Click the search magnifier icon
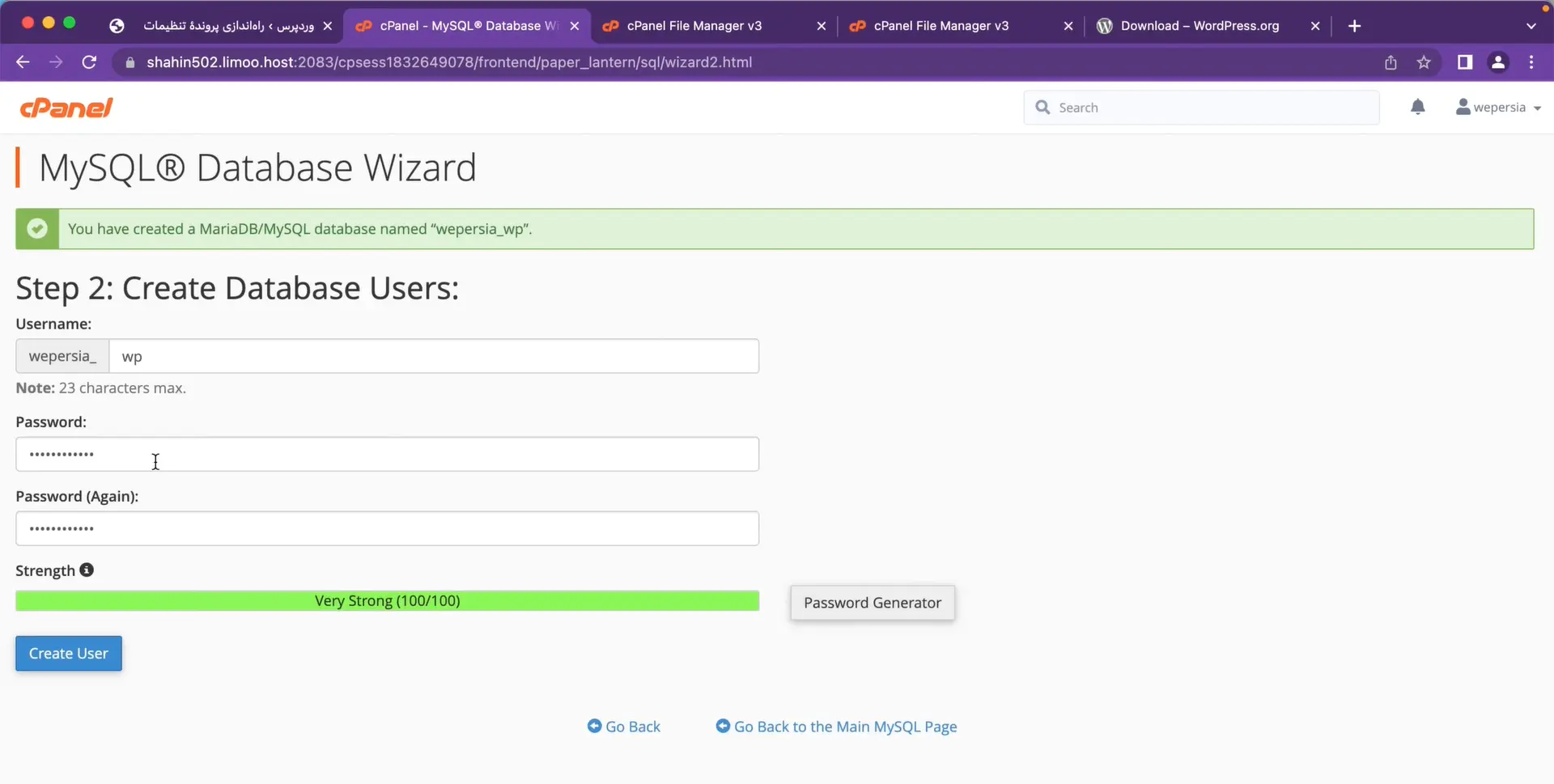1554x784 pixels. [x=1042, y=108]
